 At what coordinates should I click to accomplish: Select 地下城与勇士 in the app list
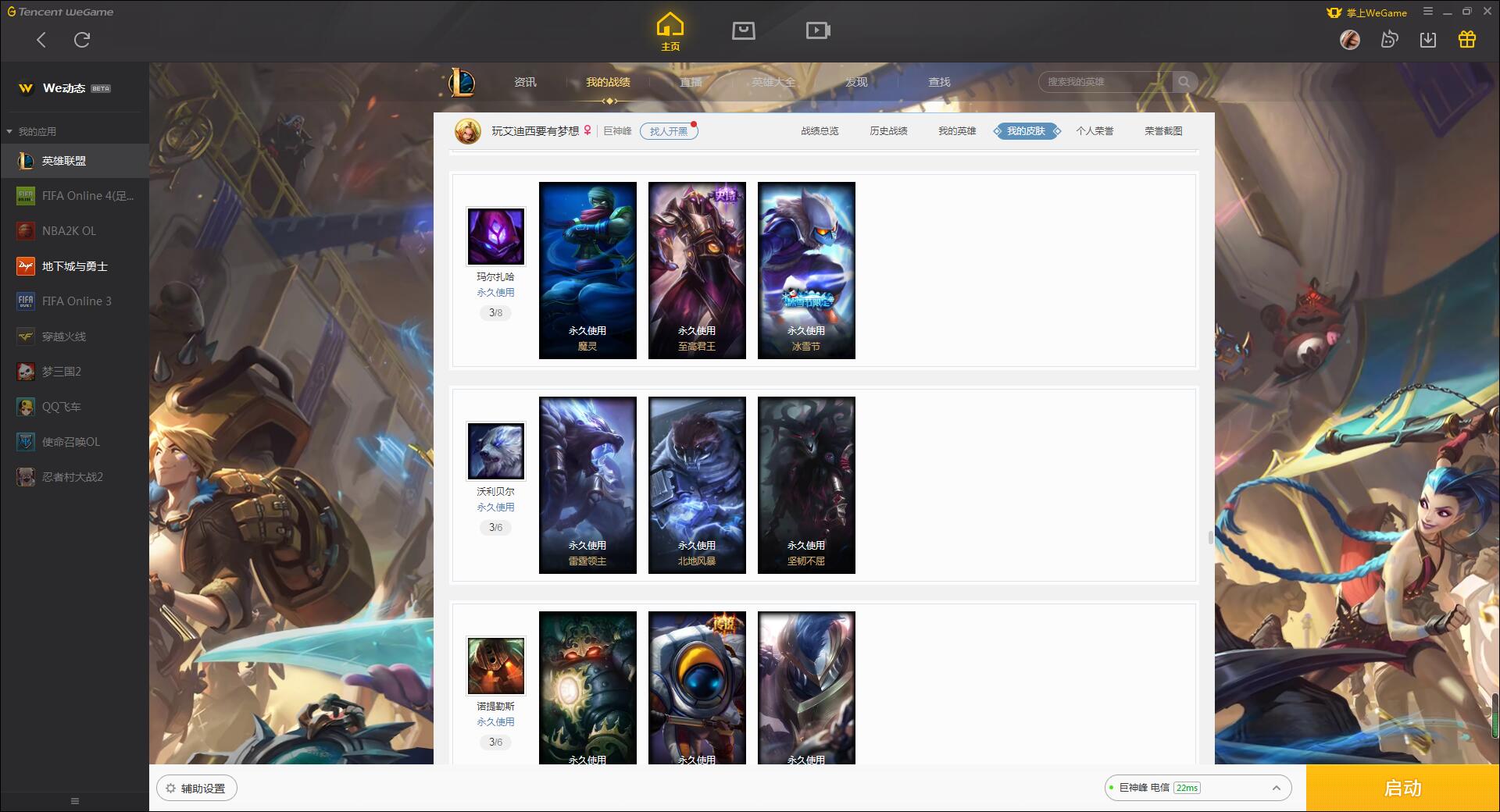(x=74, y=266)
